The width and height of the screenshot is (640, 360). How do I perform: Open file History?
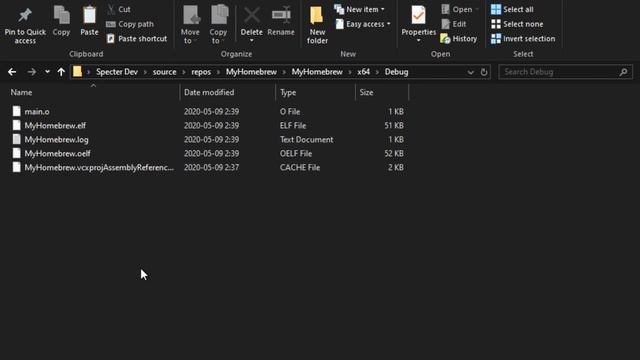[x=459, y=39]
